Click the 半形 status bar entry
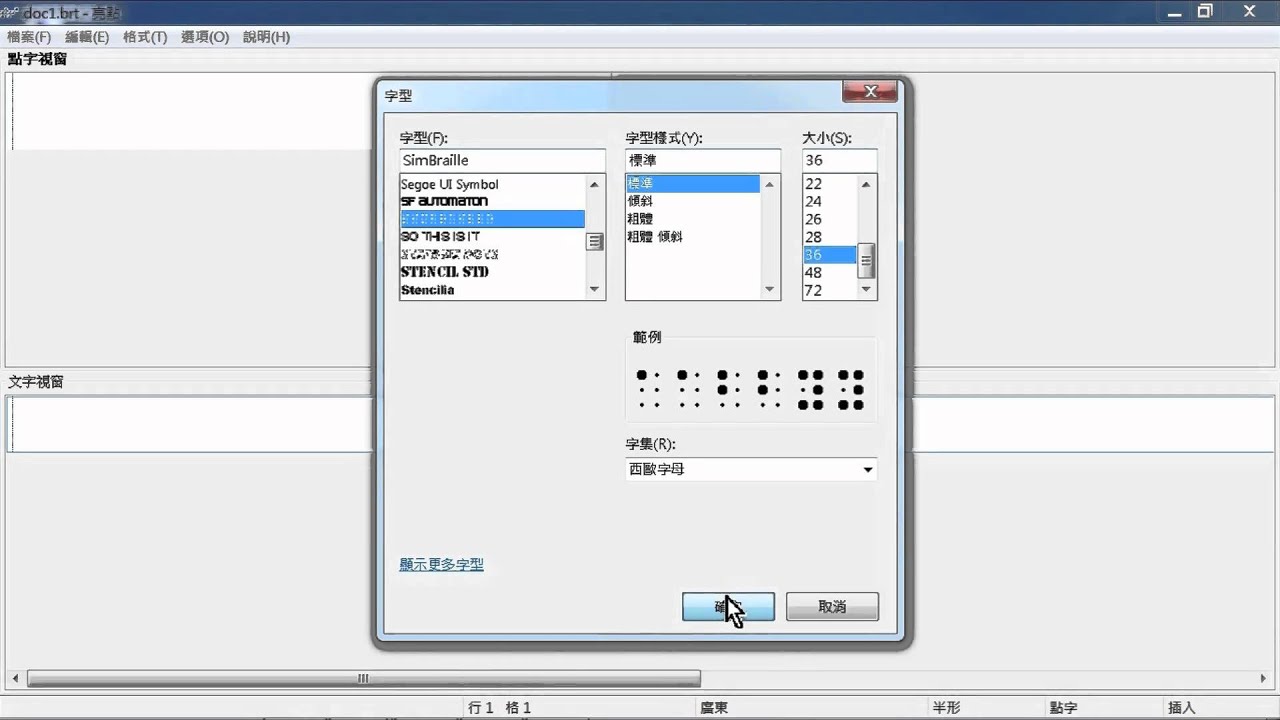The width and height of the screenshot is (1280, 720). click(946, 708)
